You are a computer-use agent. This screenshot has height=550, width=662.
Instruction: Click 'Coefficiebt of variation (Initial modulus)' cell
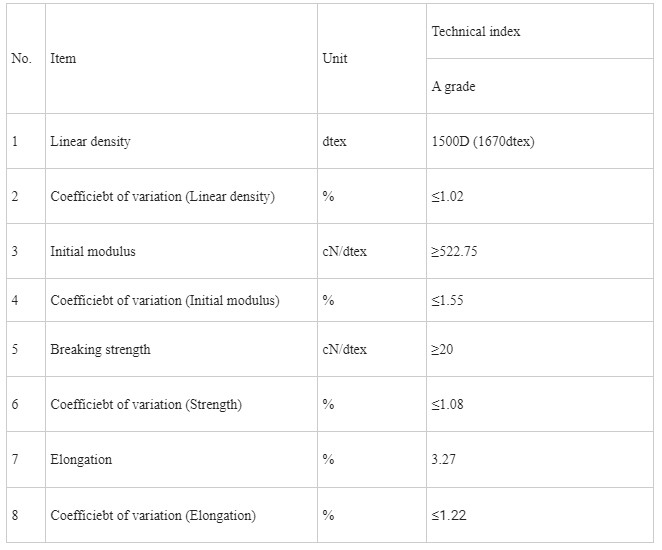tap(165, 301)
